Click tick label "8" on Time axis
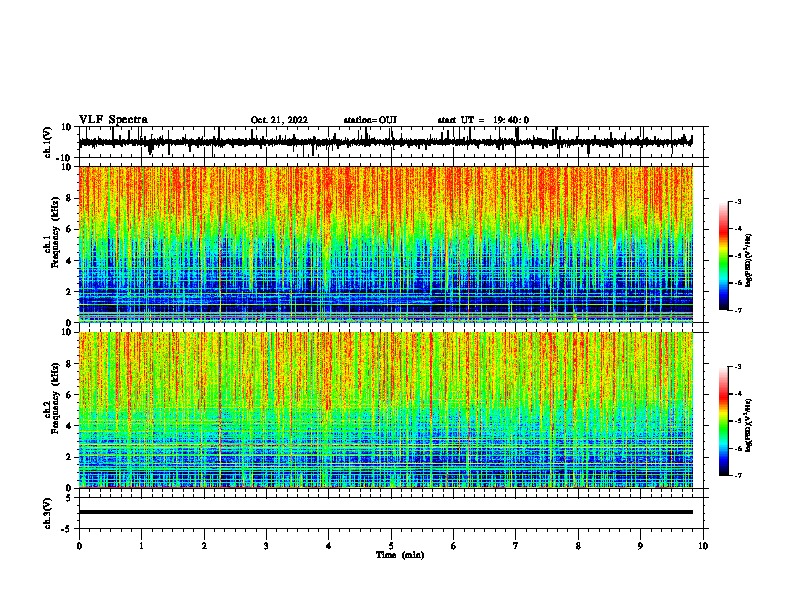 click(x=578, y=546)
